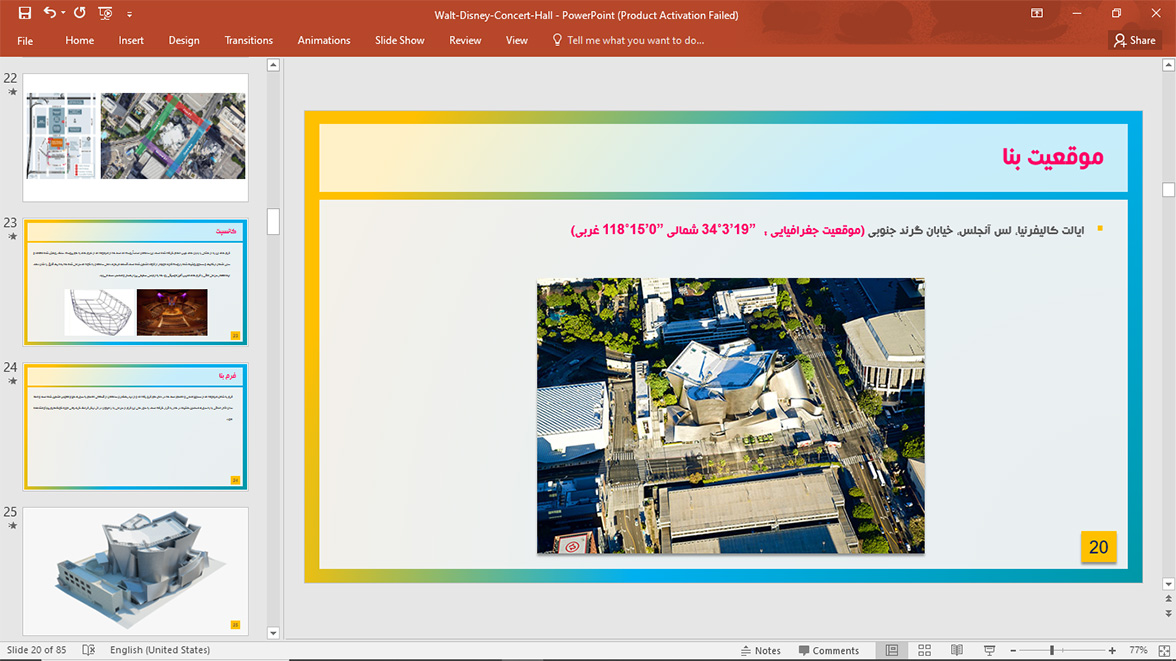The image size is (1176, 661).
Task: Start slideshow from beginning icon in Quick Access
Action: [105, 13]
